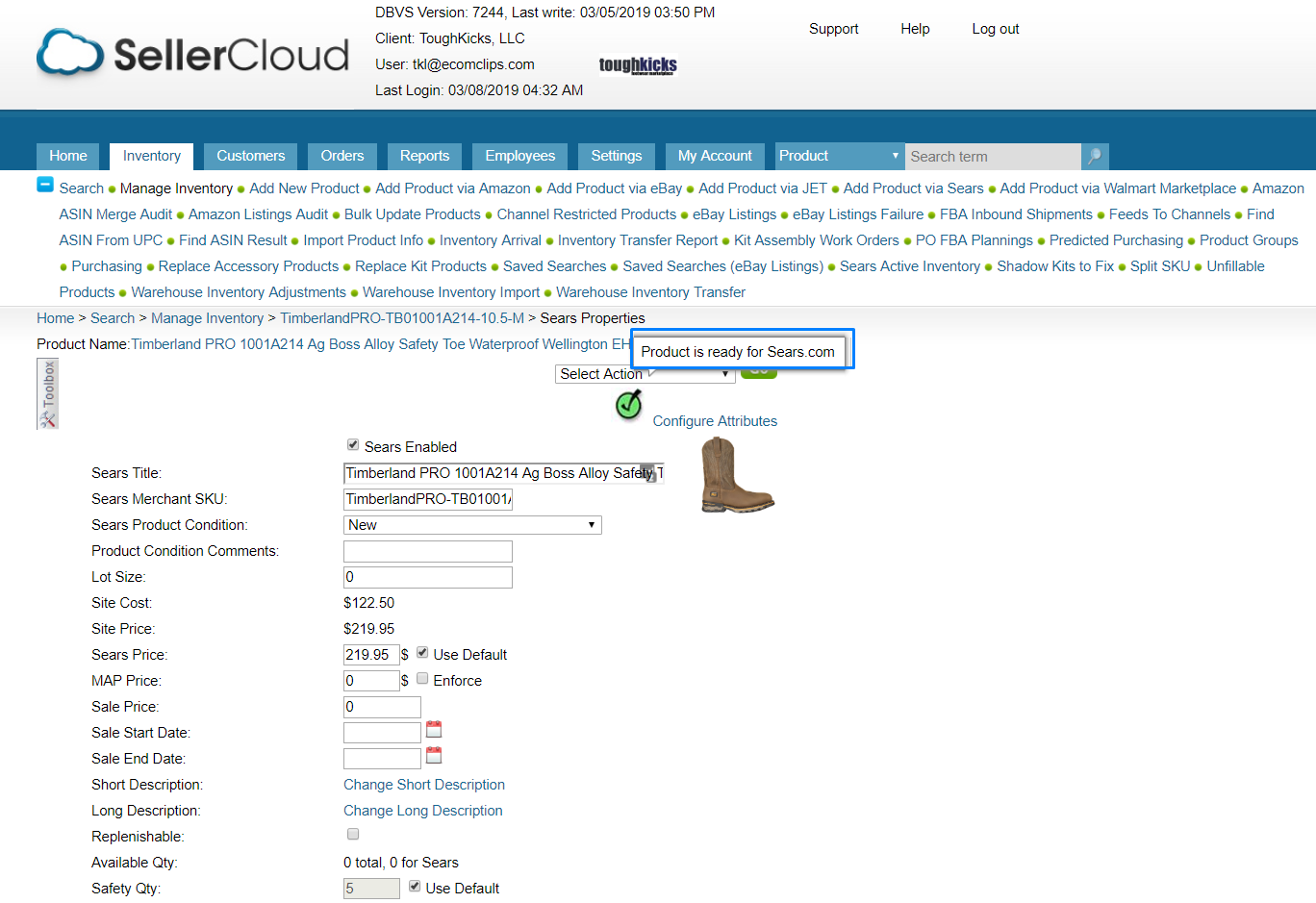Open Add Product via Sears link
The width and height of the screenshot is (1316, 903).
pyautogui.click(x=914, y=188)
